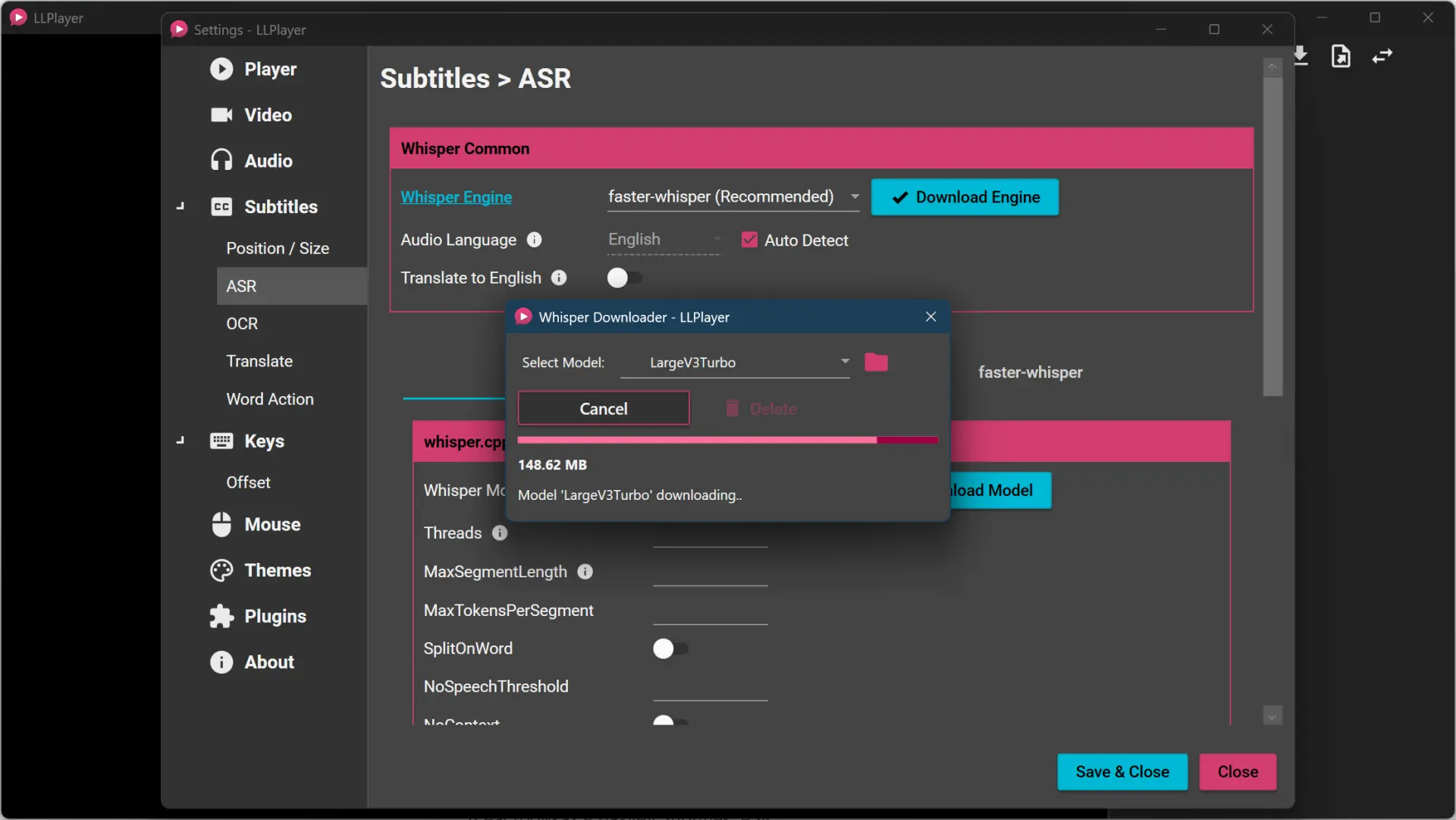Show info for Threads setting
This screenshot has width=1456, height=820.
pos(500,533)
